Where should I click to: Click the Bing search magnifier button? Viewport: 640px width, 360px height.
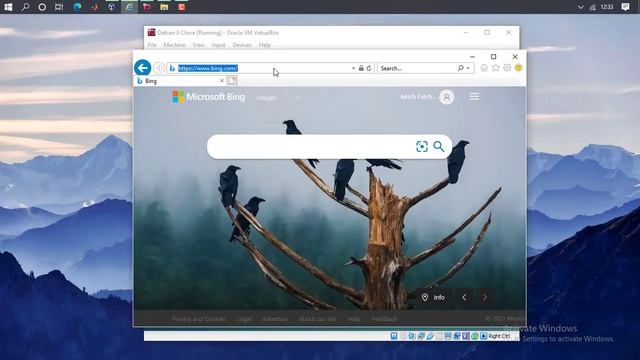439,147
